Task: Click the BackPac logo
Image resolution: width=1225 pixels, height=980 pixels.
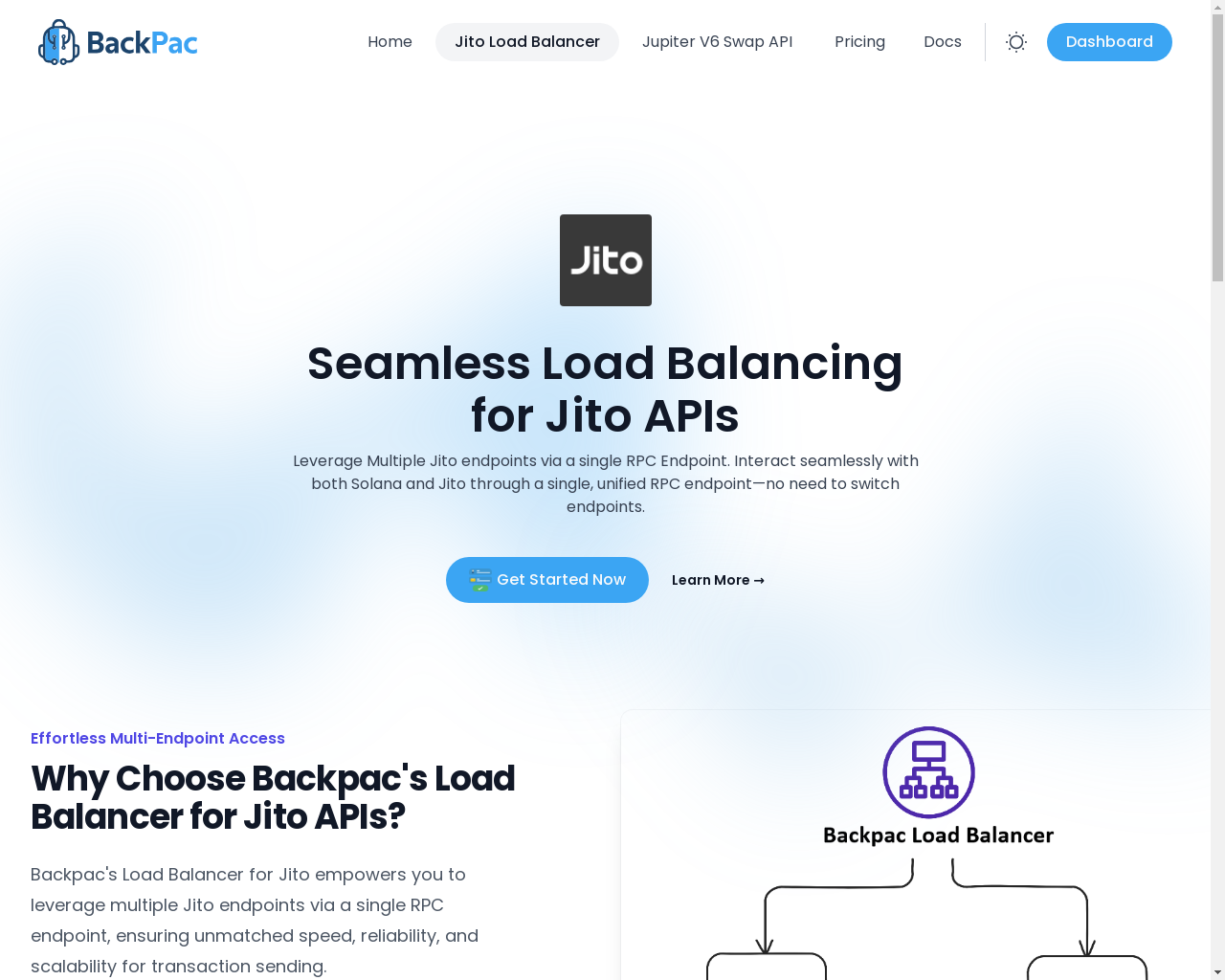Action: click(x=118, y=42)
